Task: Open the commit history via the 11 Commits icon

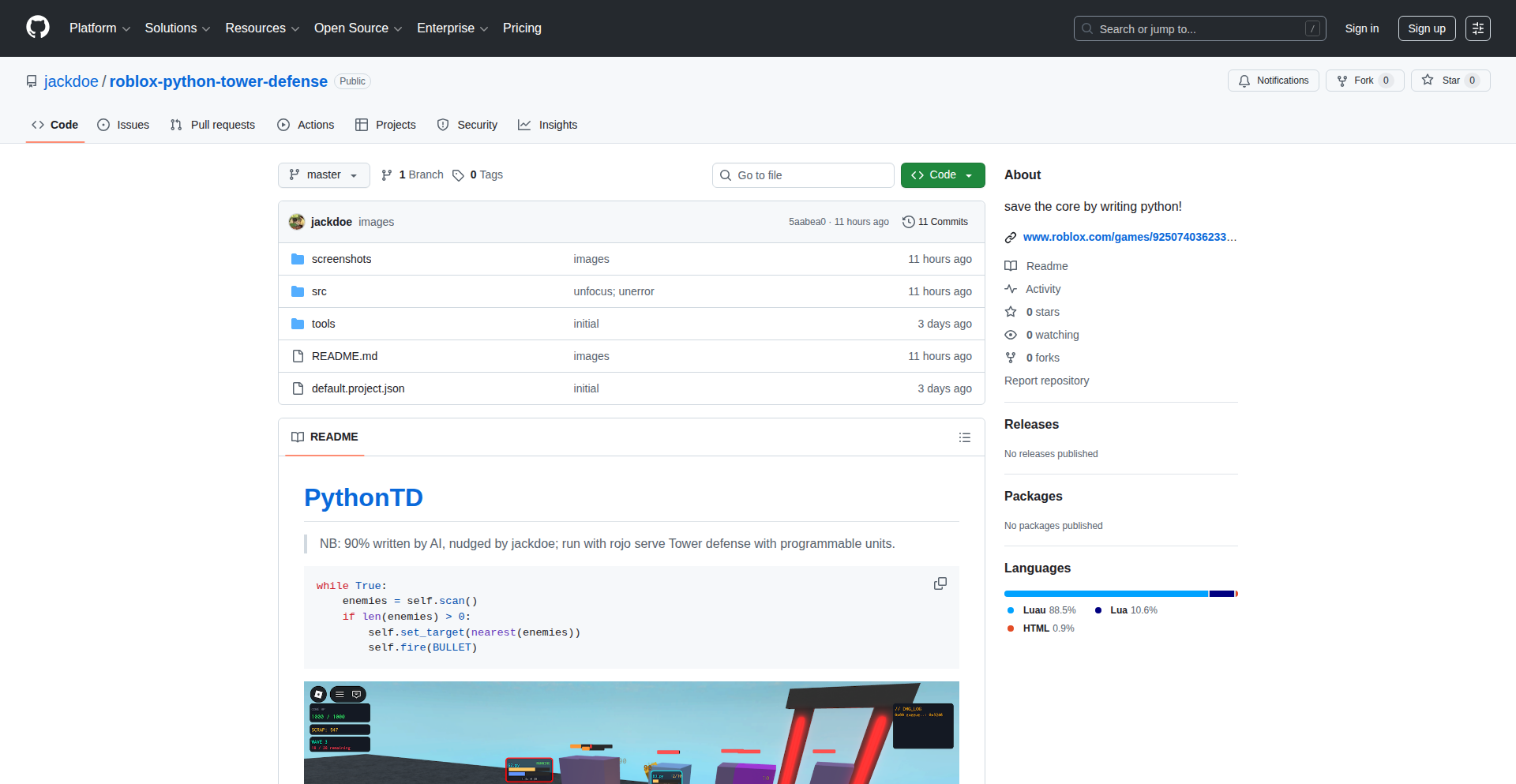Action: (908, 222)
